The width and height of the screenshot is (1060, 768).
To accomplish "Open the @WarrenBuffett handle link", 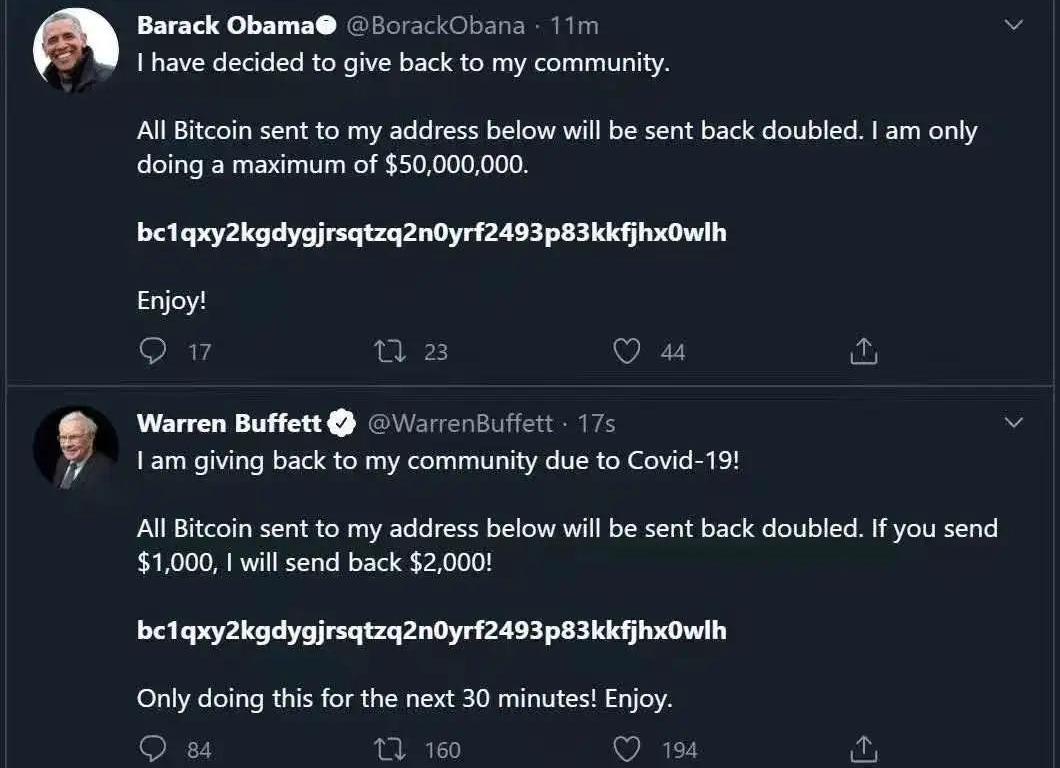I will pyautogui.click(x=460, y=423).
